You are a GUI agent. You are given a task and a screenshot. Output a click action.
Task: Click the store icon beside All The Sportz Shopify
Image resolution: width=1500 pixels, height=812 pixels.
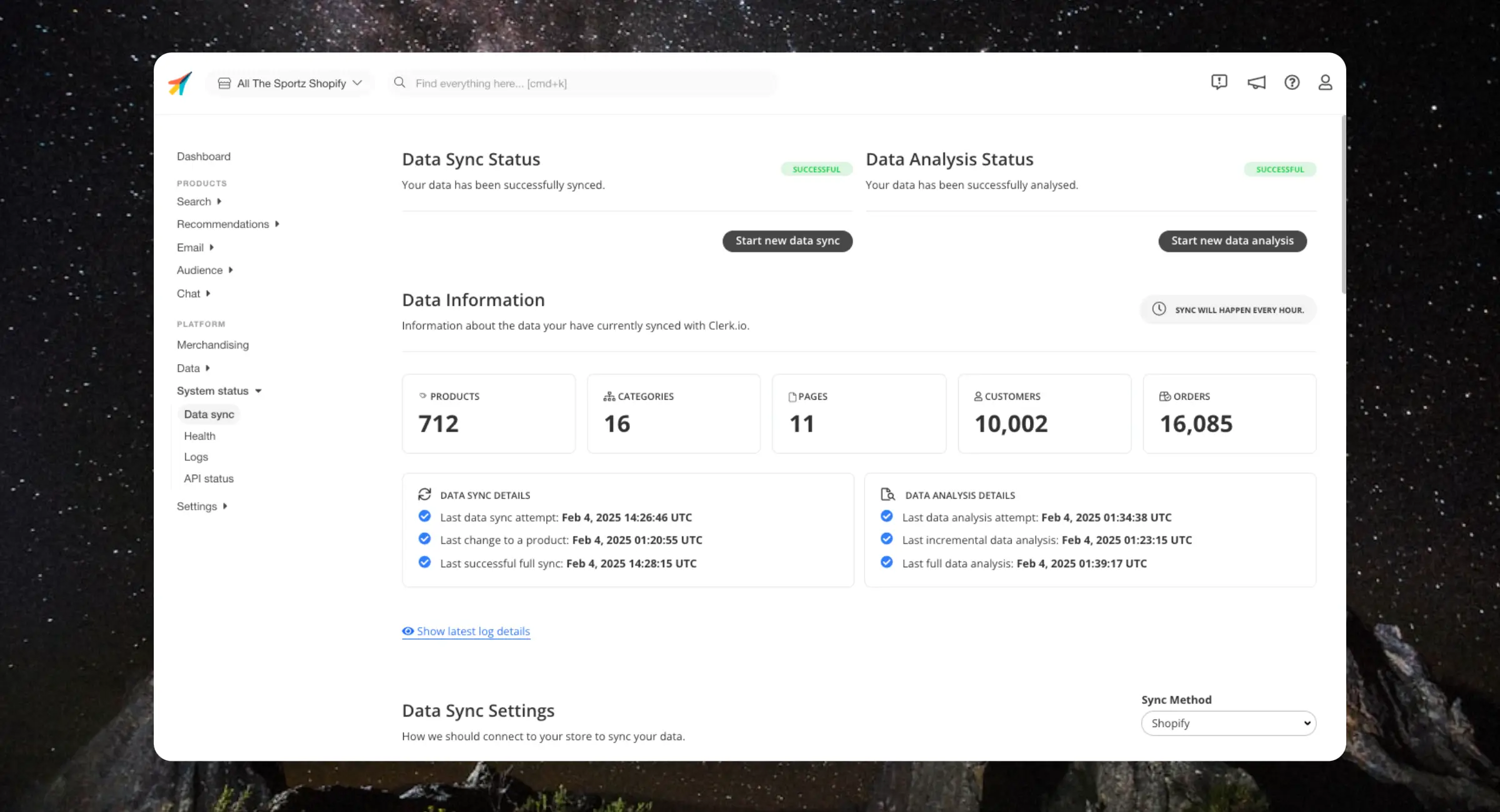coord(224,83)
